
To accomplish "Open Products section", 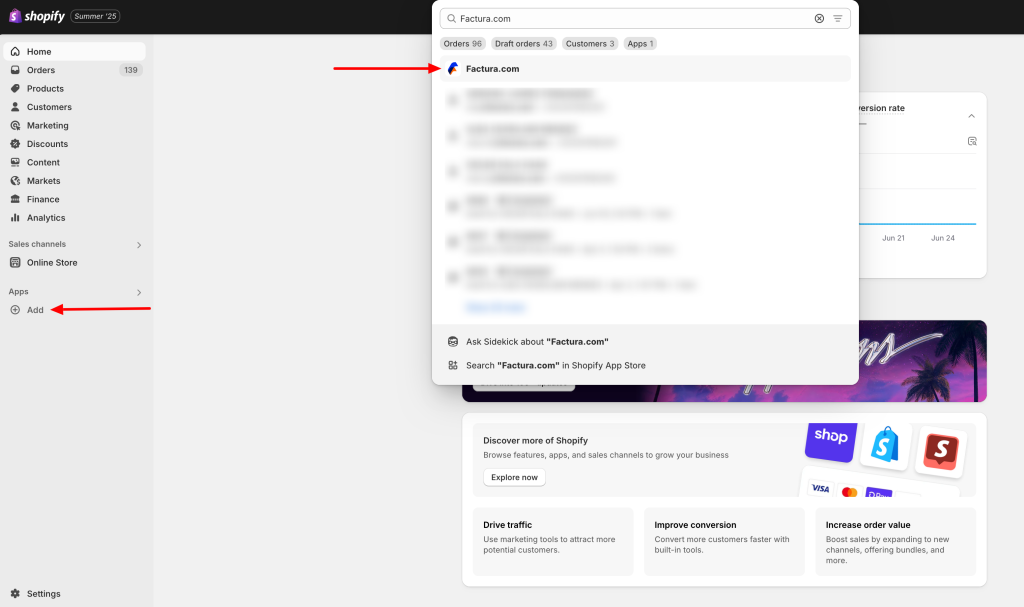I will 74,88.
